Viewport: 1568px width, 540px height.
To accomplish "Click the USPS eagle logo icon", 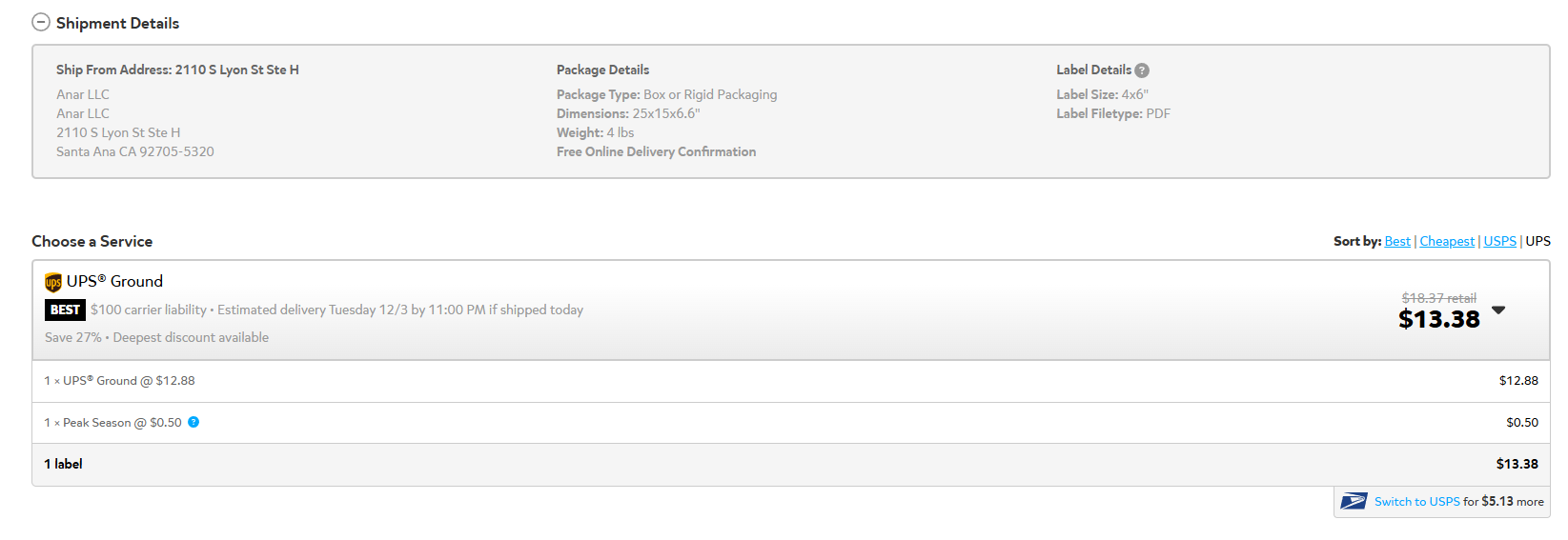I will point(1354,501).
